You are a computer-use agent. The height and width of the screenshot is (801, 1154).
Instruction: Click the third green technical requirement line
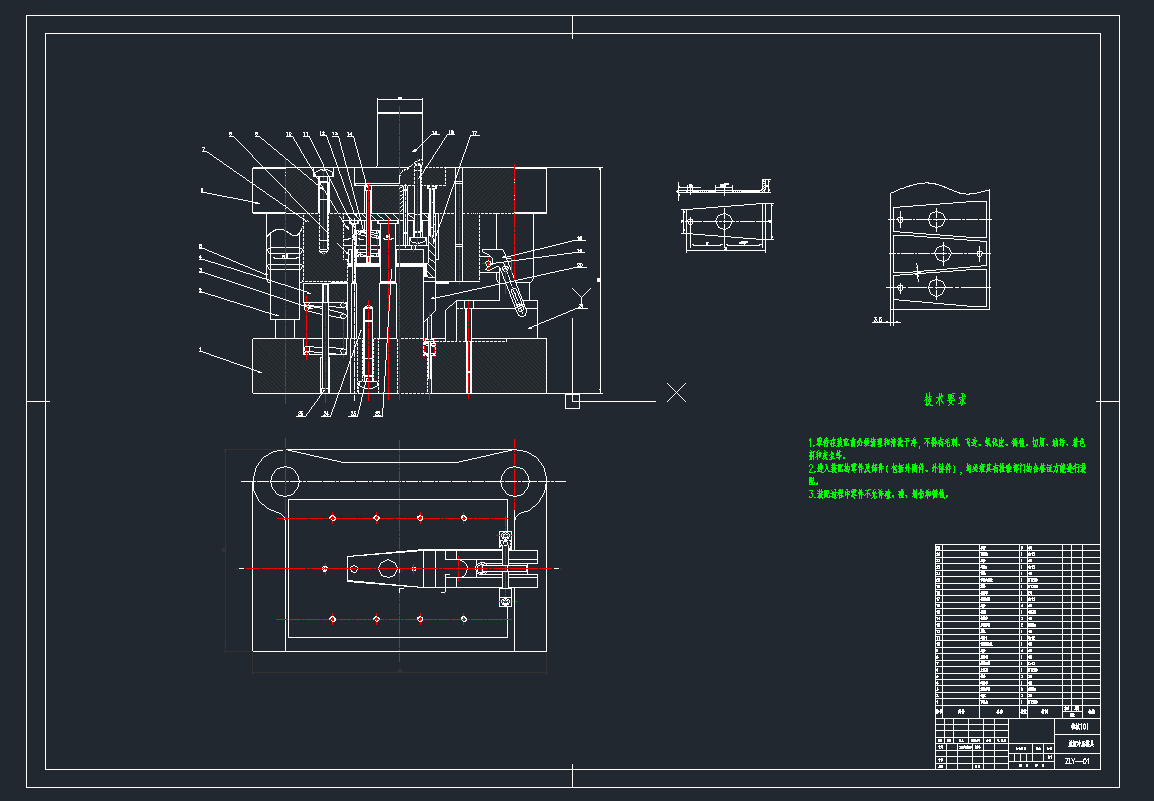(877, 494)
